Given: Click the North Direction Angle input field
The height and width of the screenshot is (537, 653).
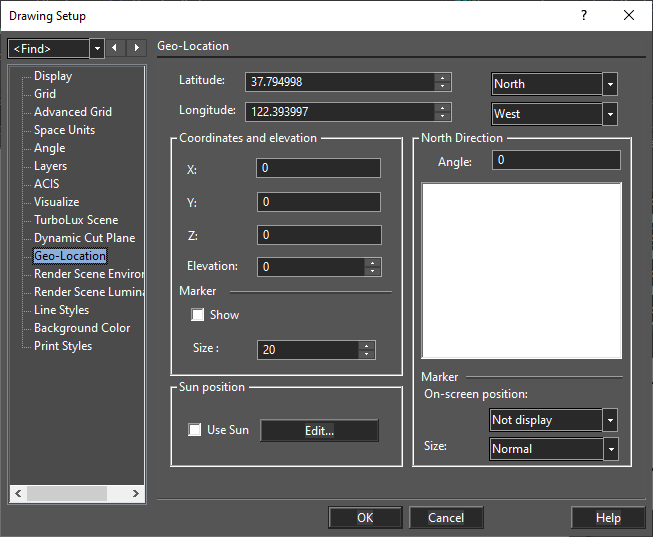Looking at the screenshot, I should (556, 160).
